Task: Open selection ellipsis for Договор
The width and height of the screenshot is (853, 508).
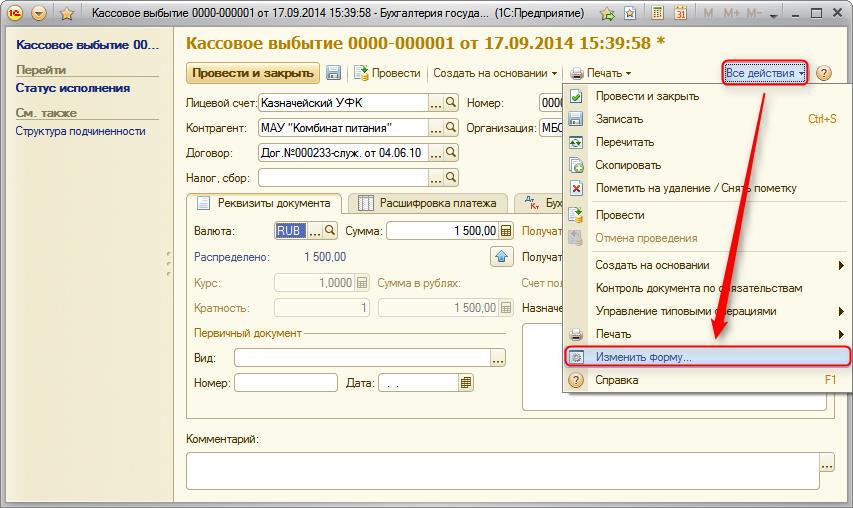Action: (x=436, y=153)
